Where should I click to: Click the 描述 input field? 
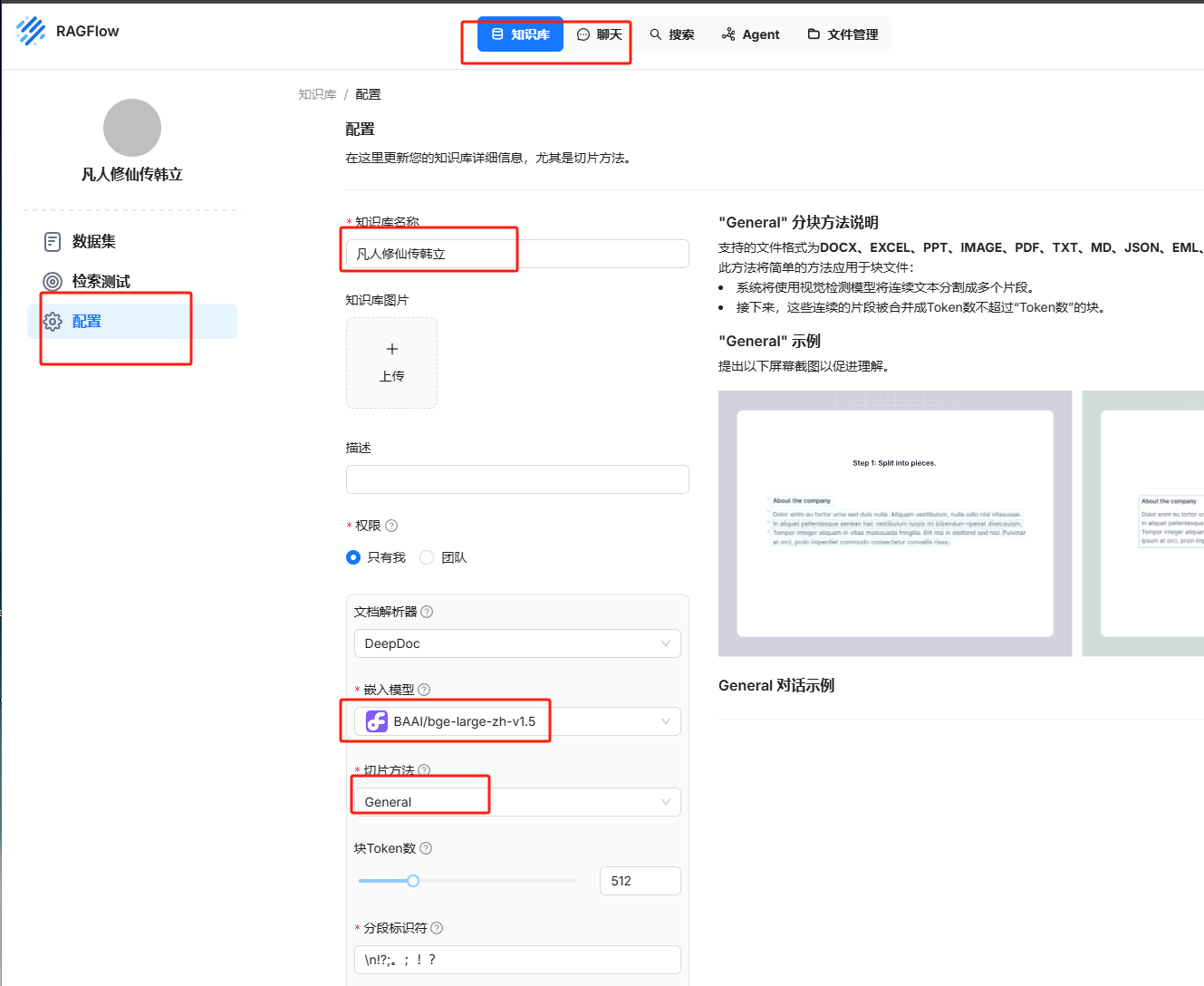coord(517,479)
